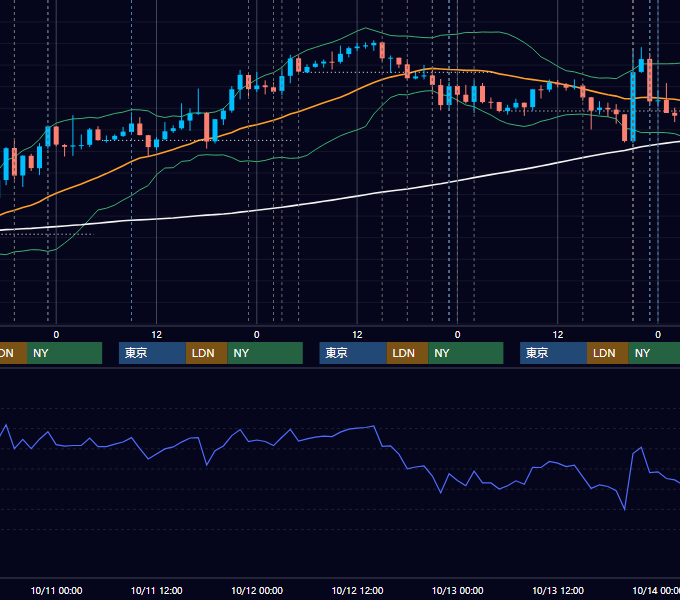The width and height of the screenshot is (680, 600).
Task: Select the NY block spanning 10/13 00:00
Action: (x=466, y=353)
